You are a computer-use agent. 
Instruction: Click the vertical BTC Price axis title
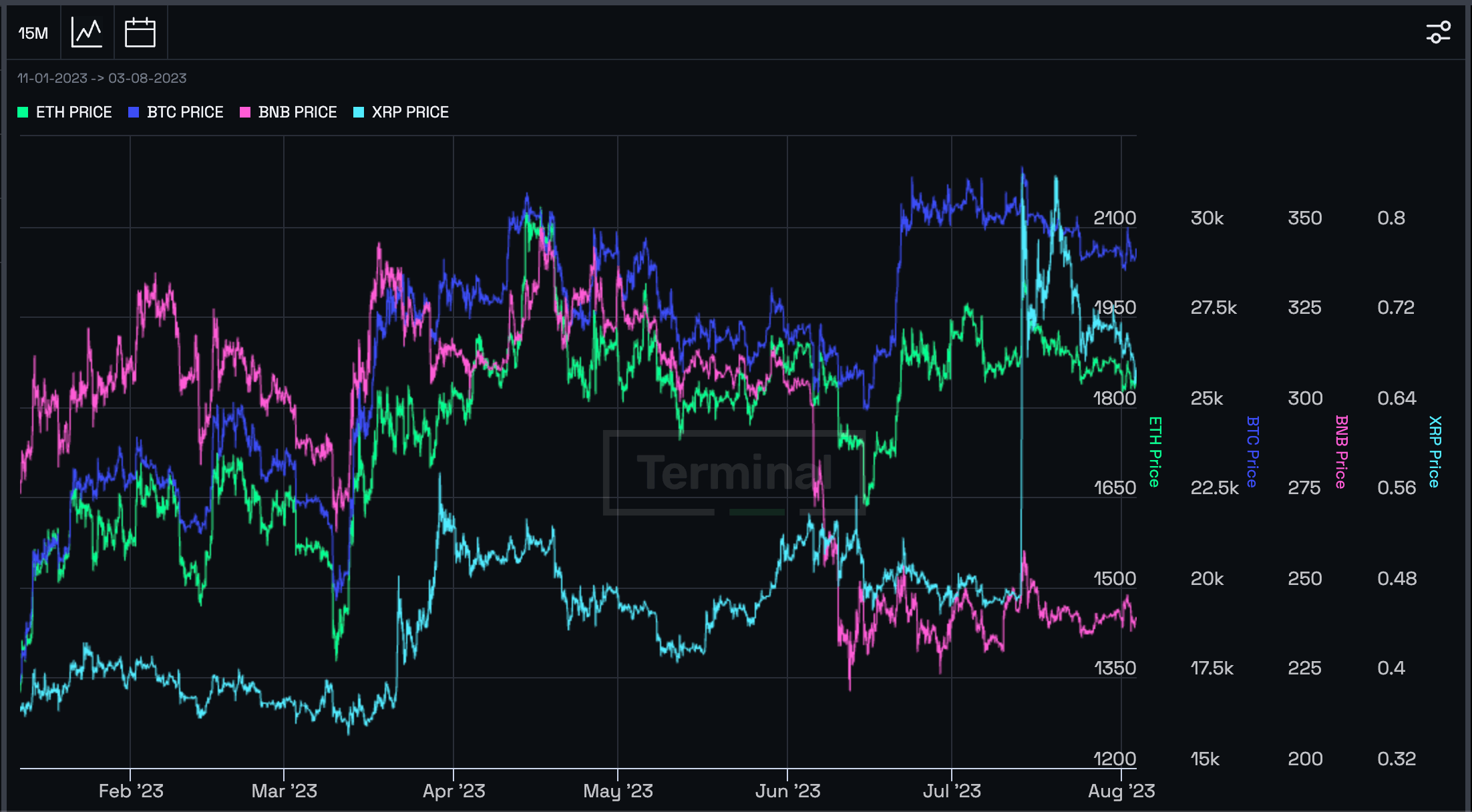1252,452
